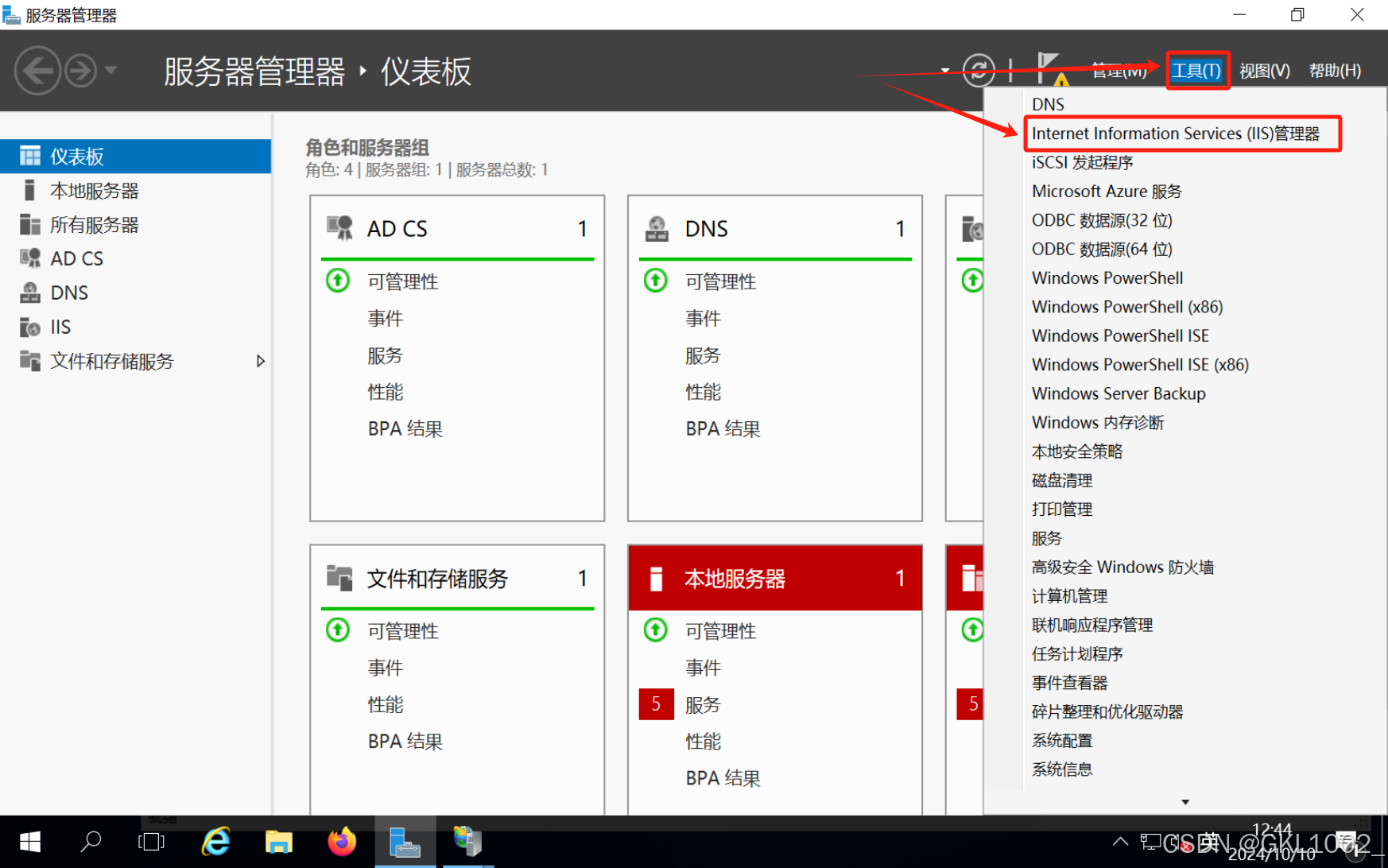Open 联机响应程序管理
The width and height of the screenshot is (1388, 868).
pos(1092,625)
